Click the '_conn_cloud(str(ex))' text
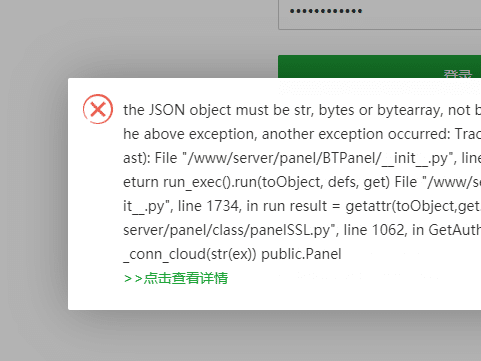Screen dimensions: 481x361 190,254
